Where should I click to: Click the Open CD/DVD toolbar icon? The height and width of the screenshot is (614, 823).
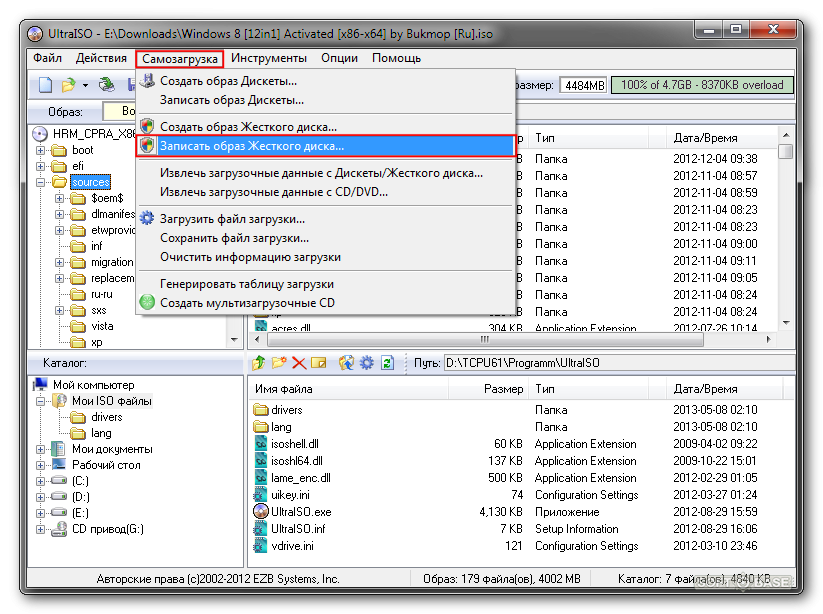[x=107, y=84]
